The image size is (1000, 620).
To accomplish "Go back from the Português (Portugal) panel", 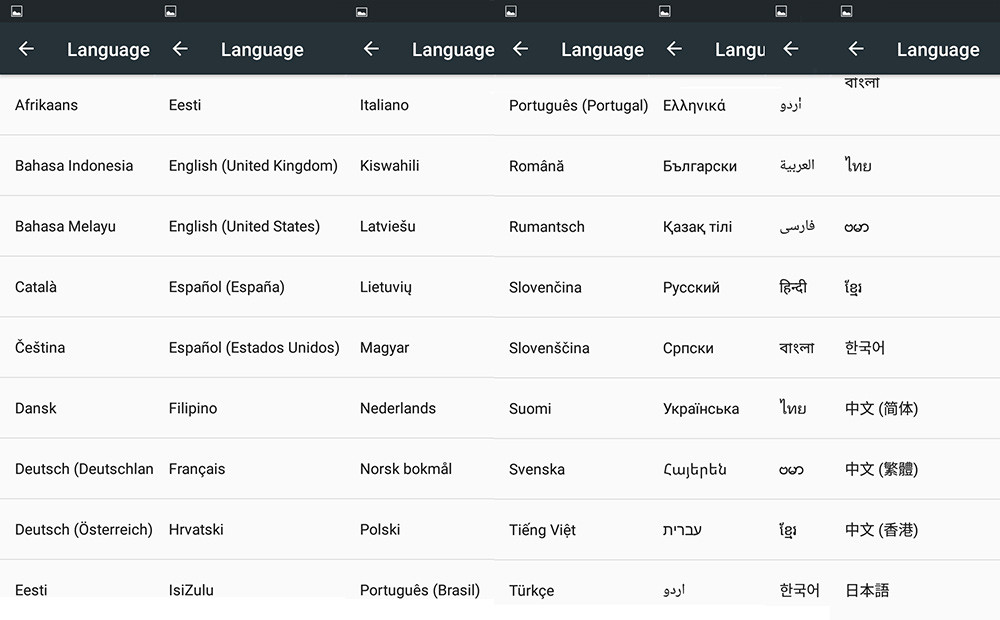I will click(520, 49).
